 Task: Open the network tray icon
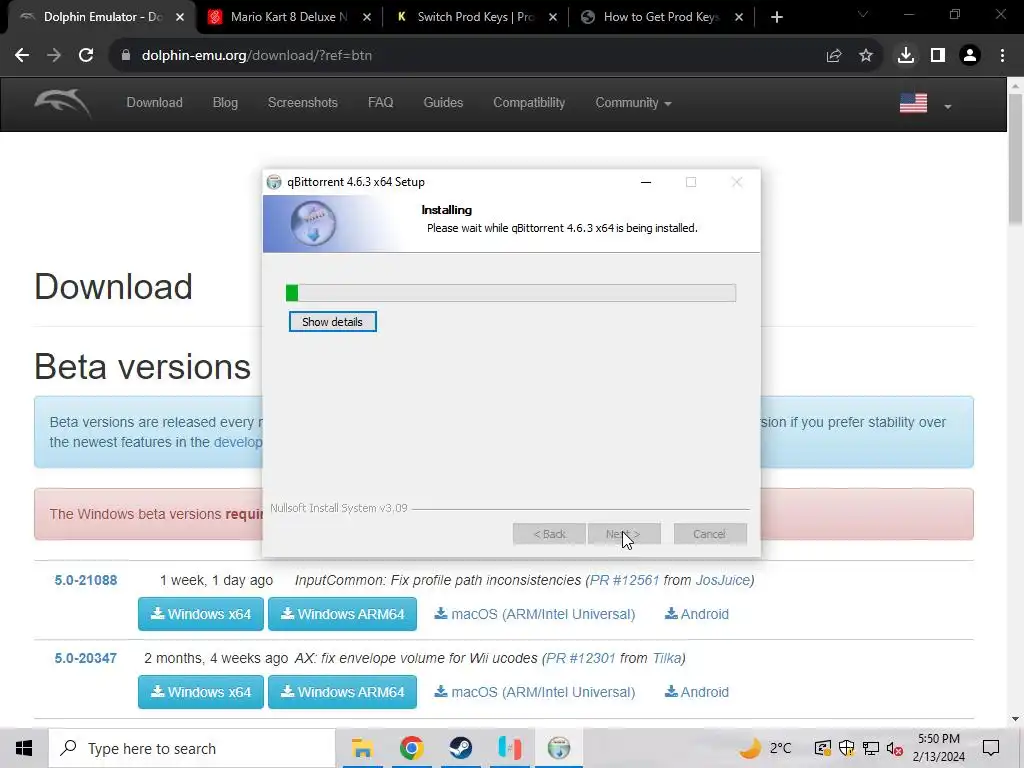click(871, 748)
